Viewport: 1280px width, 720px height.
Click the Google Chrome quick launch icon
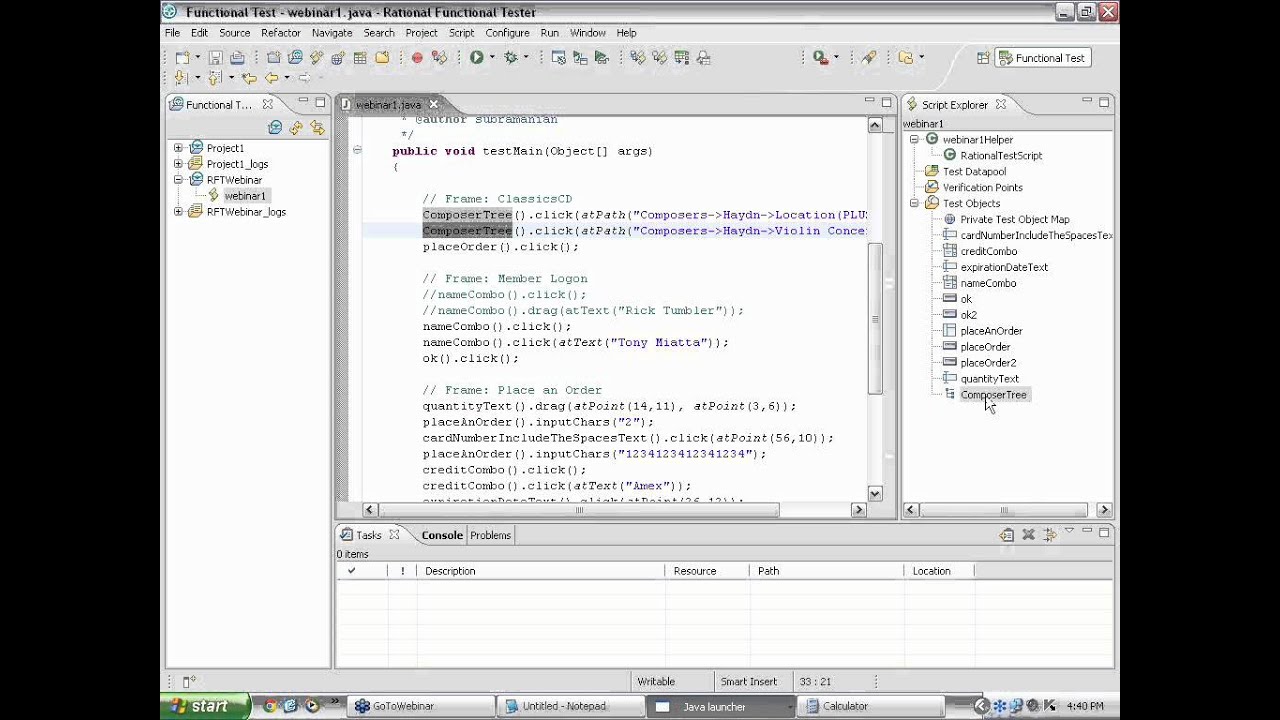click(x=270, y=706)
